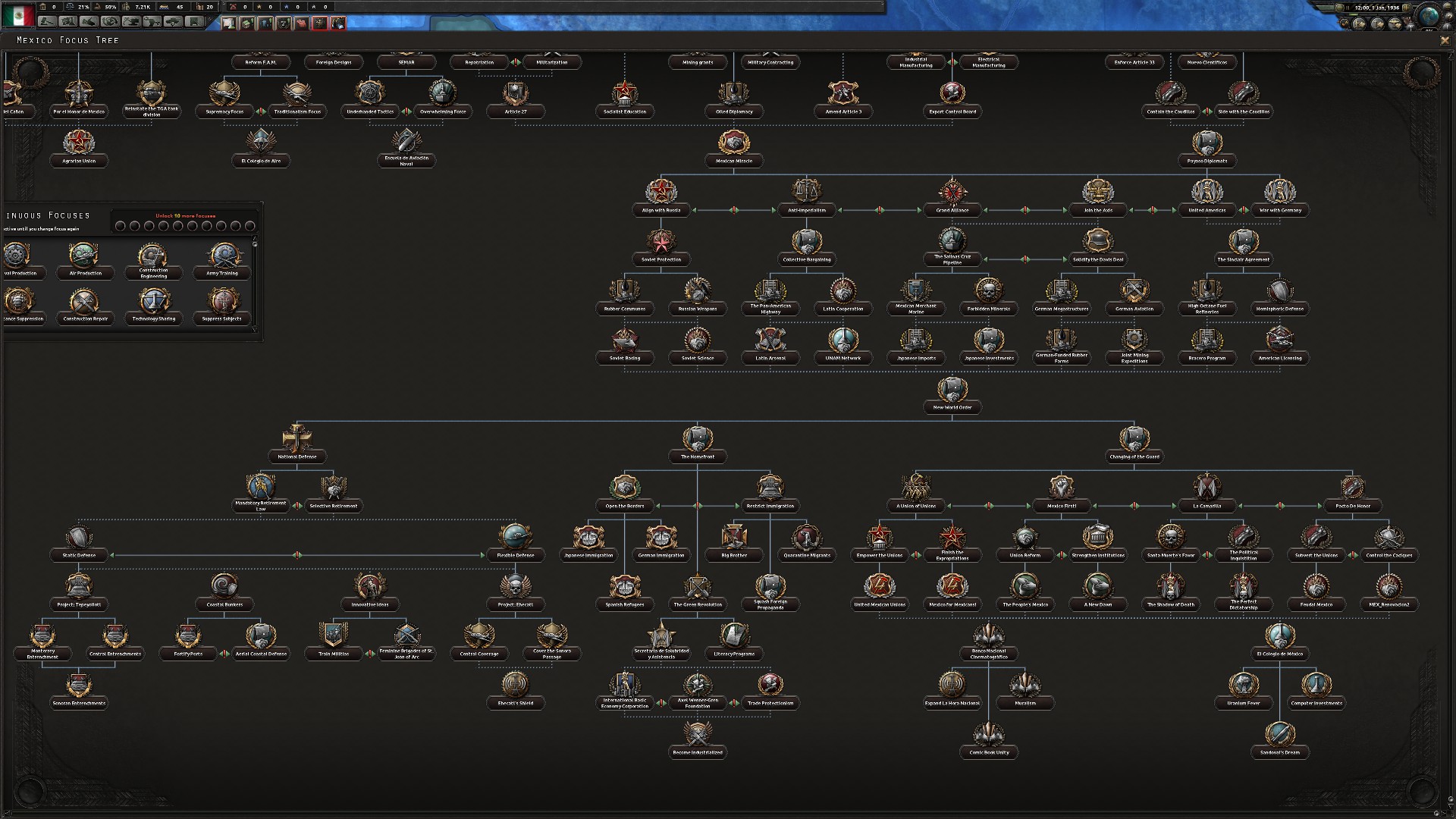Select The Homefront focus icon
1456x819 pixels.
(x=698, y=438)
